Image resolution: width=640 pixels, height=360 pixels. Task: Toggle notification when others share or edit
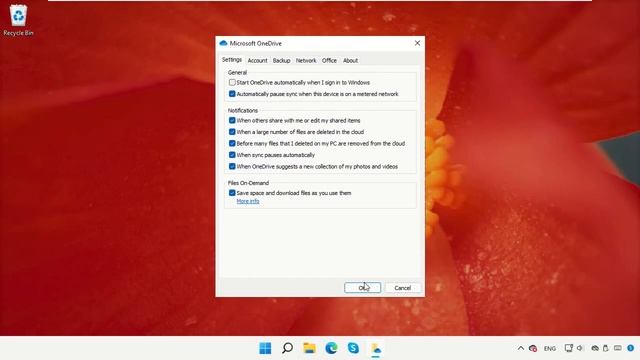click(x=232, y=120)
